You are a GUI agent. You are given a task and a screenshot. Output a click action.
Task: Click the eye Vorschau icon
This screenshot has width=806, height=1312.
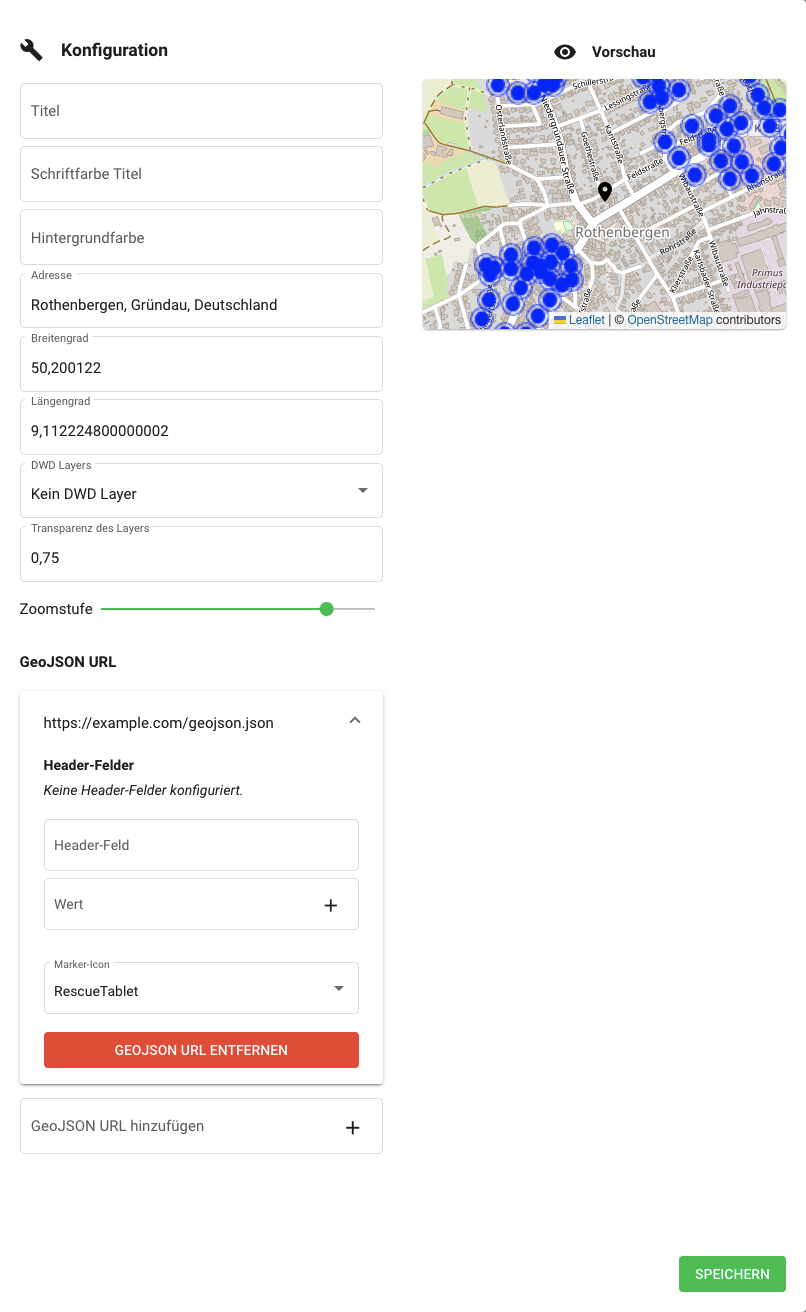tap(565, 52)
